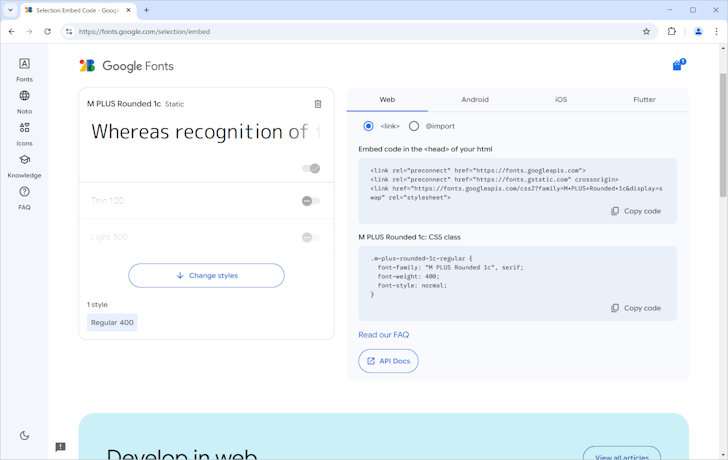
Task: Open a new browser tab
Action: (146, 10)
